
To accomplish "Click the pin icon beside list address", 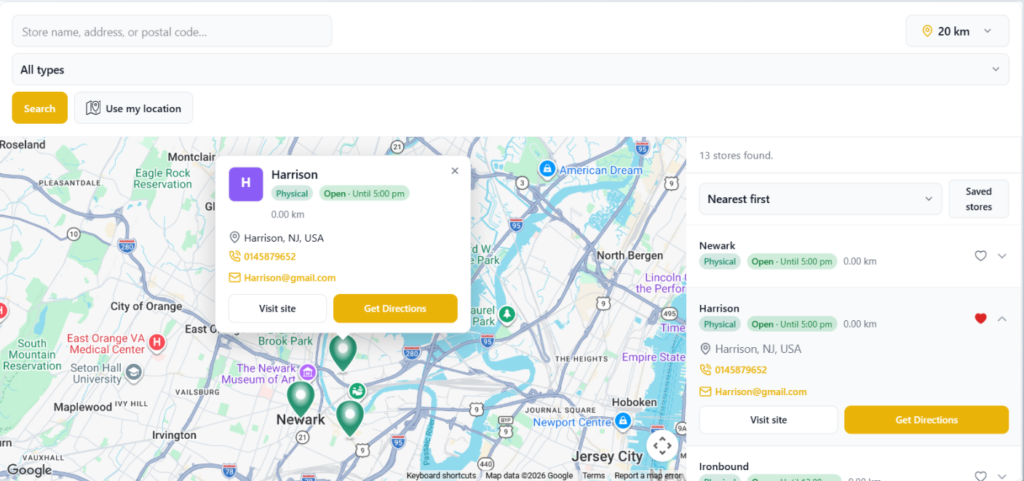I will 705,349.
